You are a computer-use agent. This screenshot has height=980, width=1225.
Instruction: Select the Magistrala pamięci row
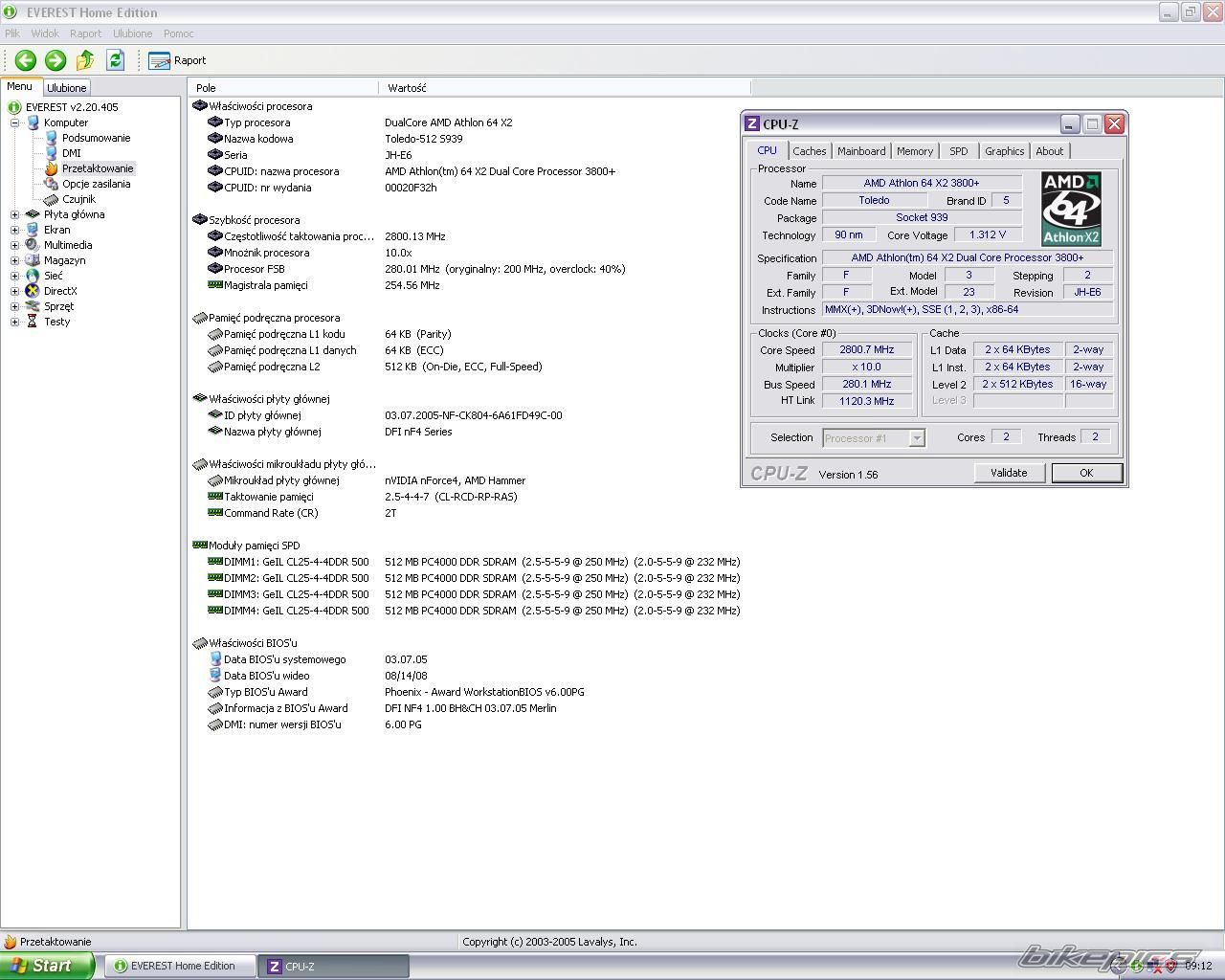tap(323, 285)
